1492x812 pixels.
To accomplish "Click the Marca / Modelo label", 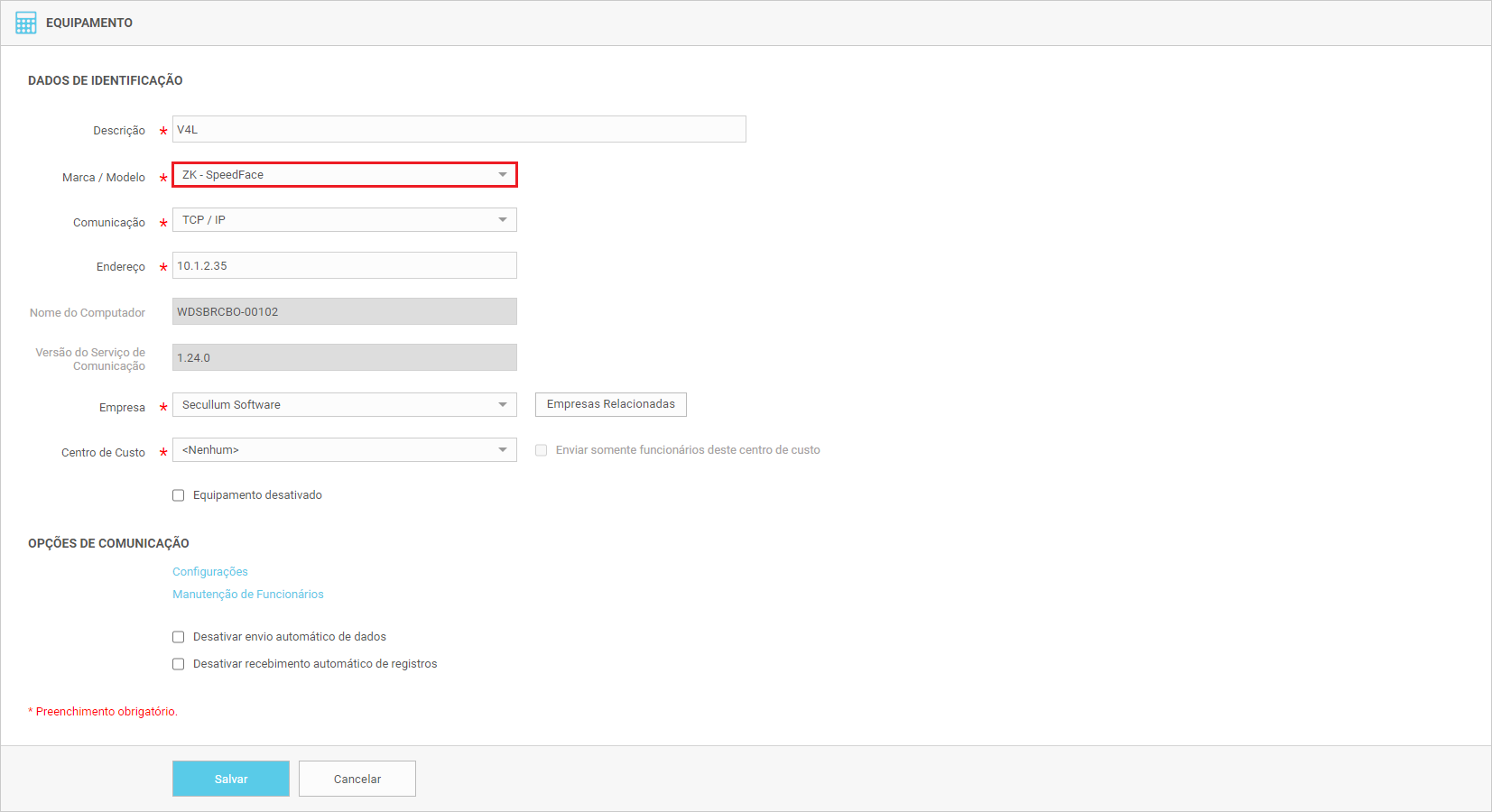I will click(104, 178).
